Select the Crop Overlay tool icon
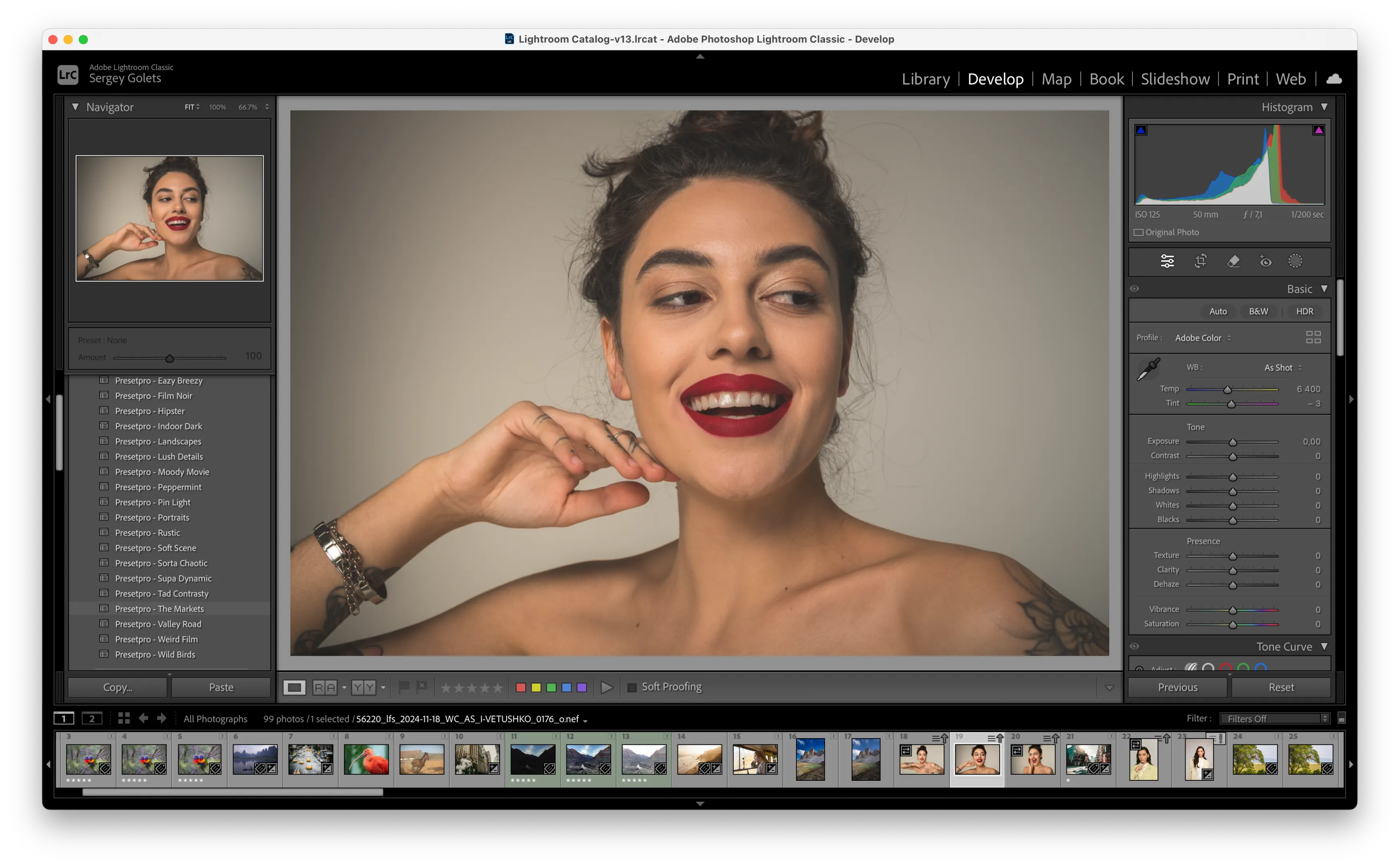The height and width of the screenshot is (866, 1400). pyautogui.click(x=1200, y=261)
